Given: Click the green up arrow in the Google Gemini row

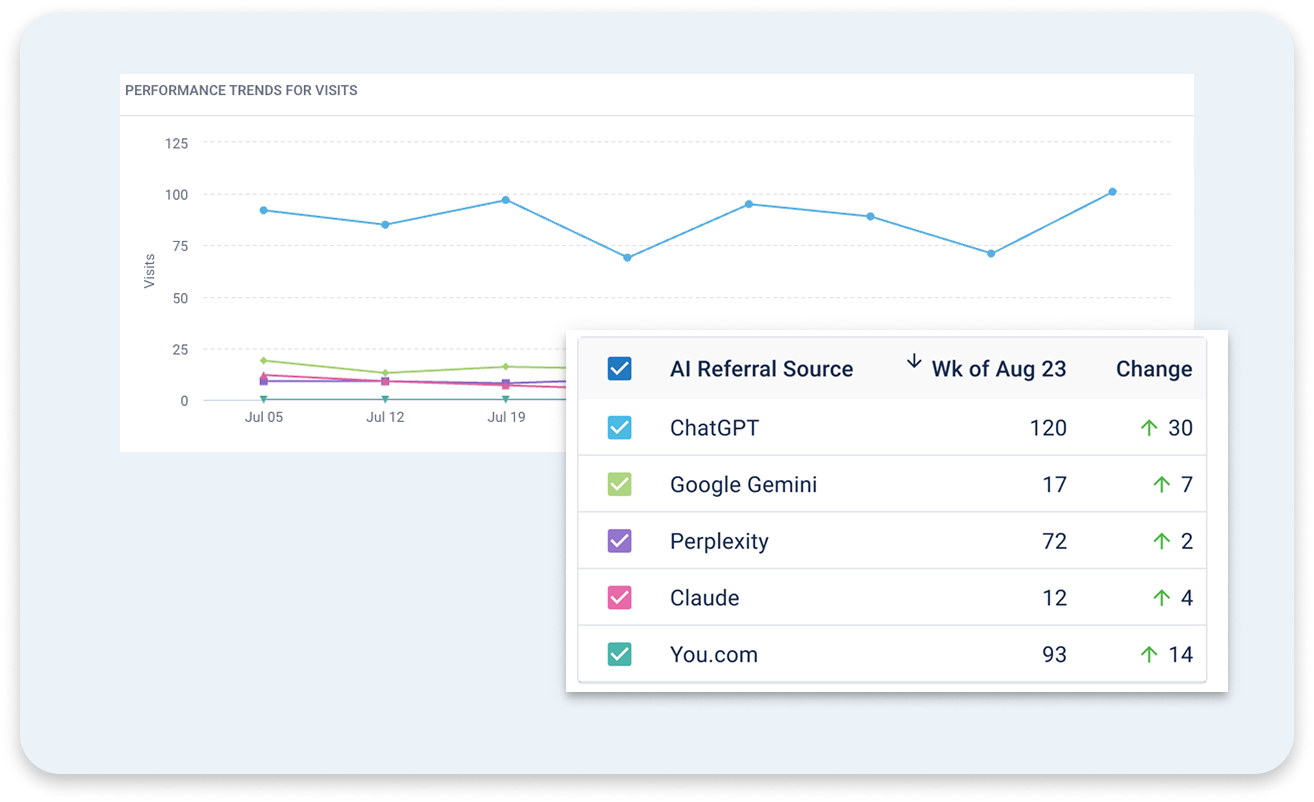Looking at the screenshot, I should (x=1161, y=485).
